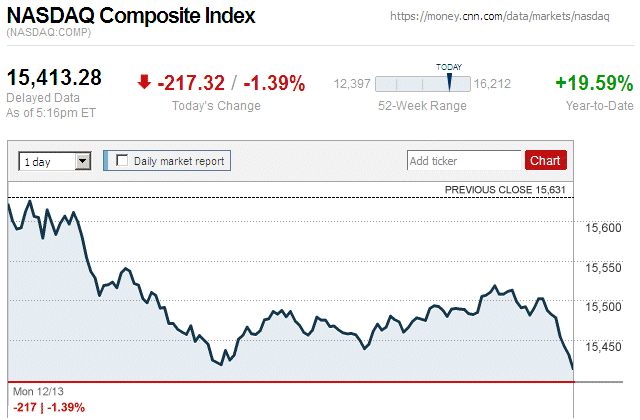Click the TODAY marker on range bar

click(449, 82)
